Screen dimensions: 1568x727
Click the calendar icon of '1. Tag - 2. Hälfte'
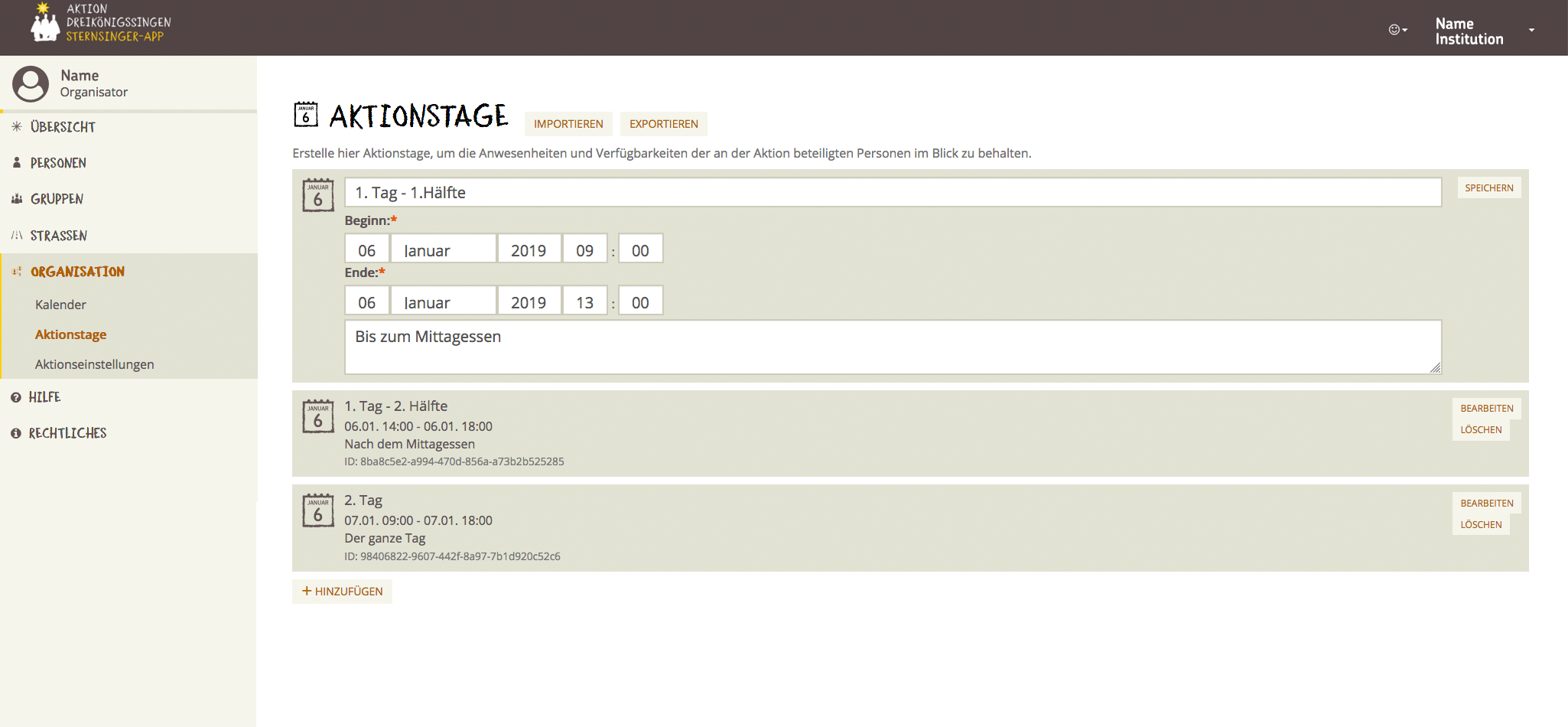(318, 416)
